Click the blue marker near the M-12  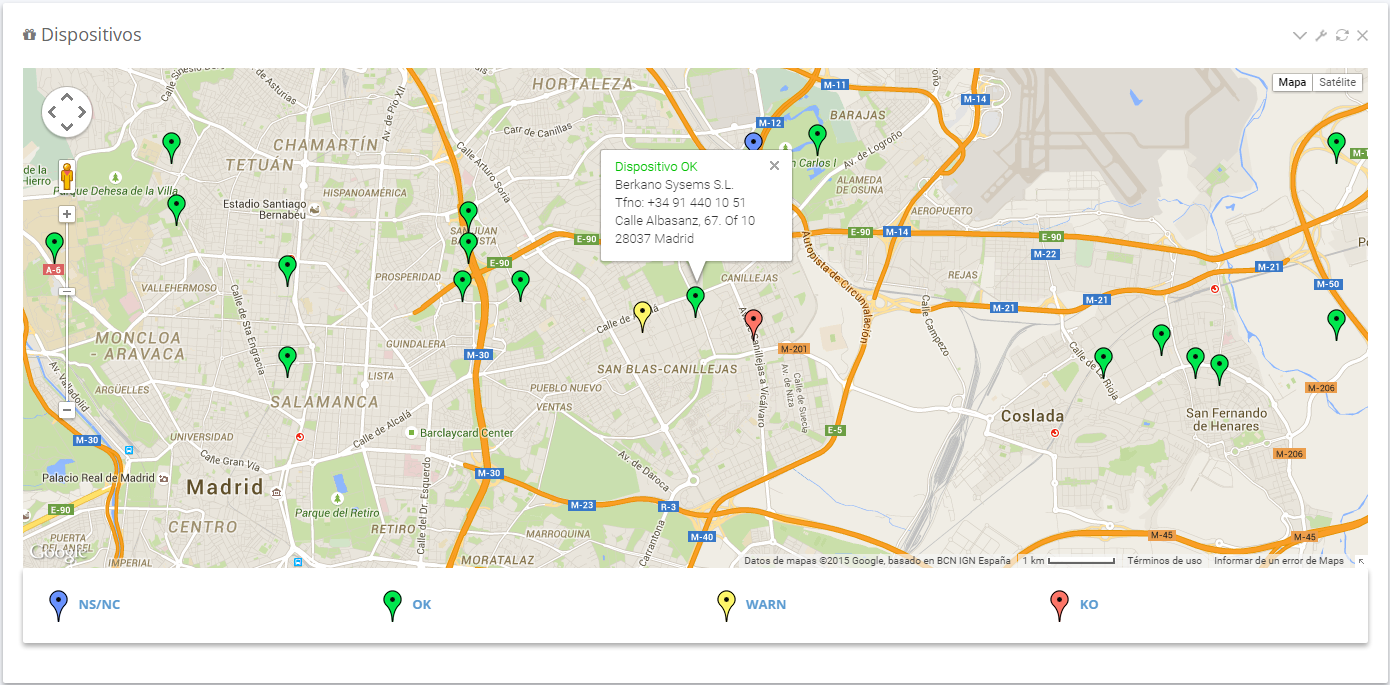tap(751, 139)
